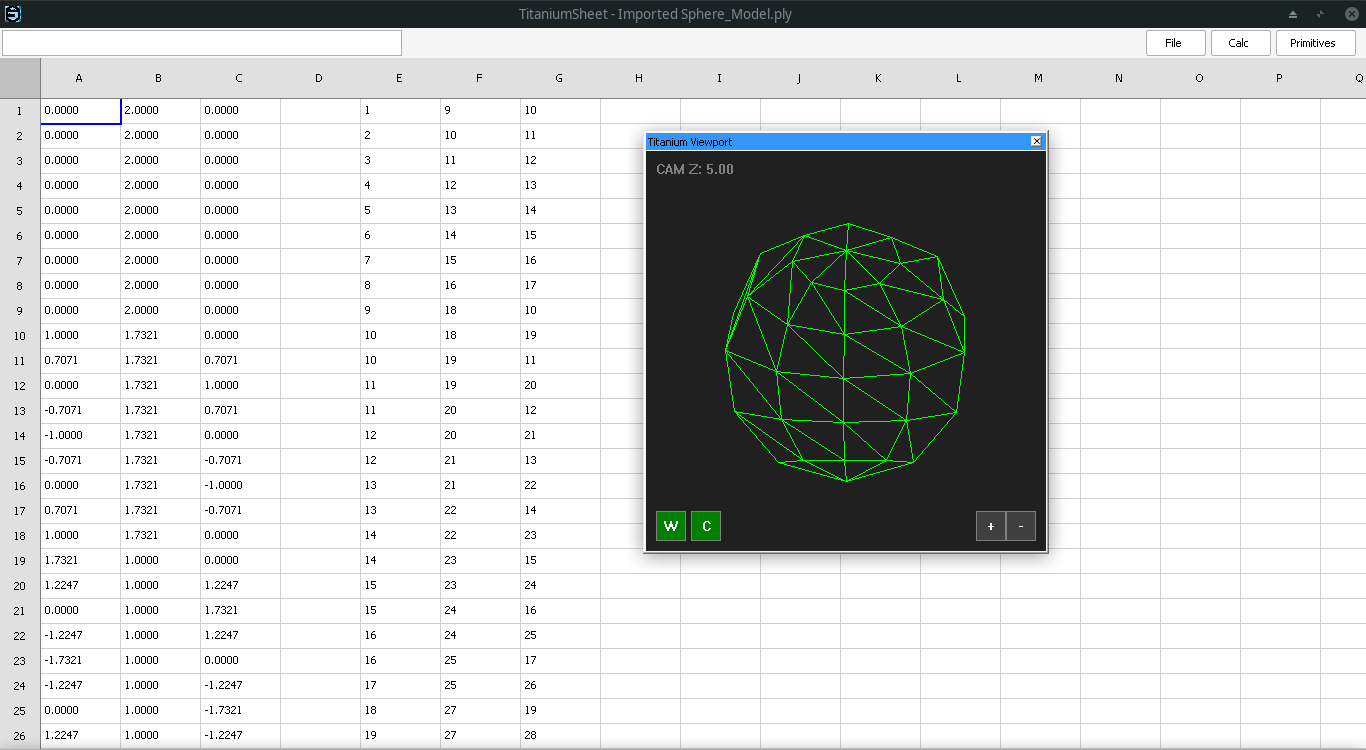Click the eject-style title bar icon
This screenshot has width=1366, height=750.
[1293, 14]
